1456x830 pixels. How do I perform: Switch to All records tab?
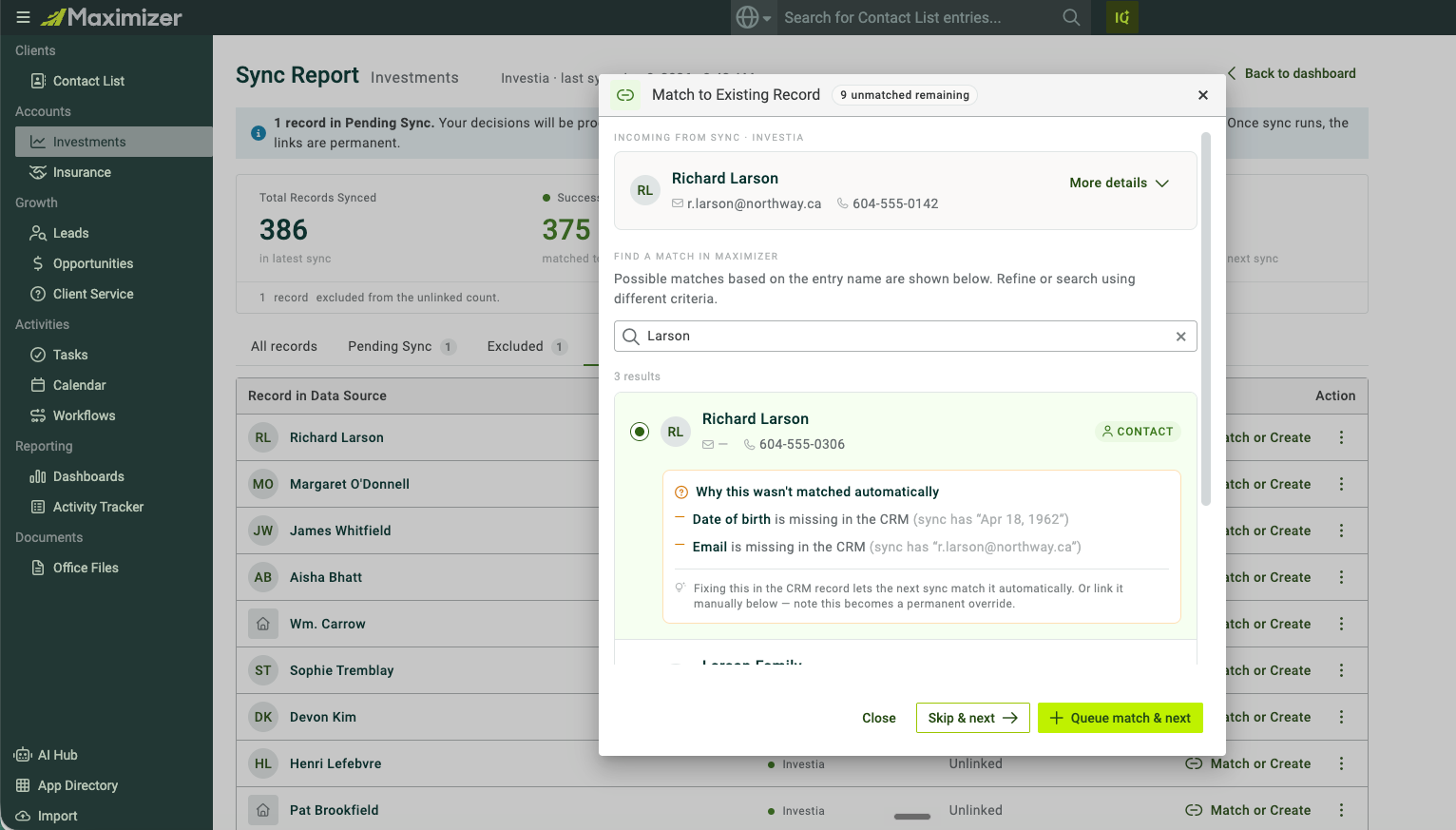pyautogui.click(x=284, y=346)
